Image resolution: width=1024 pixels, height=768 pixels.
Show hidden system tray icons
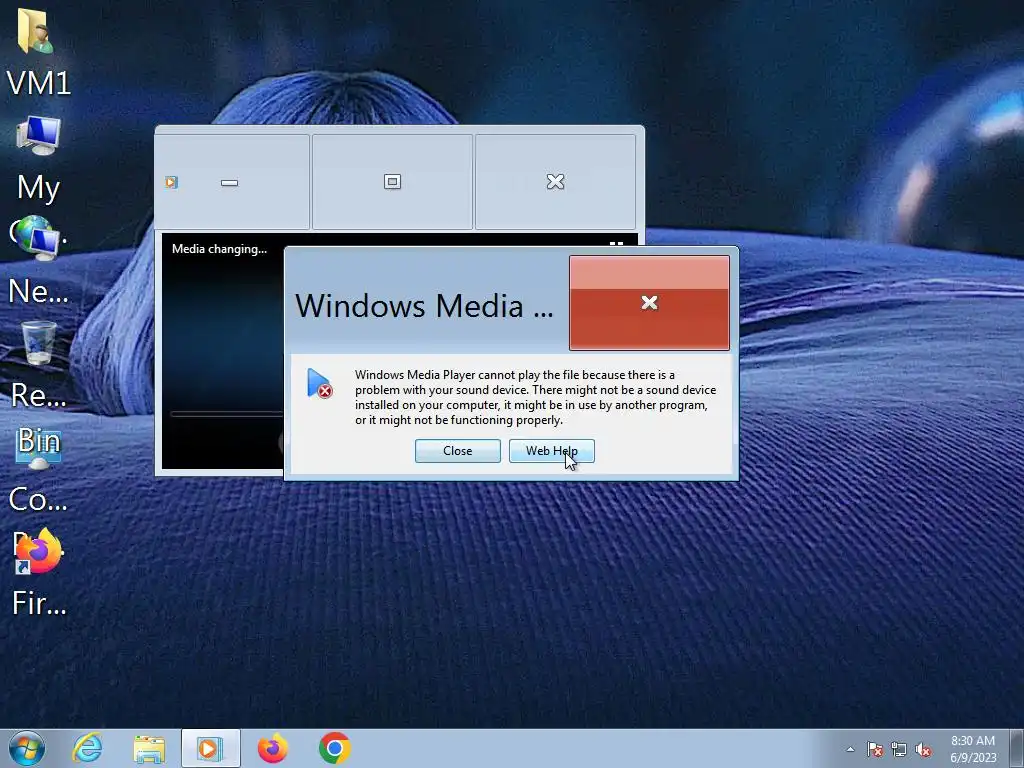click(850, 749)
